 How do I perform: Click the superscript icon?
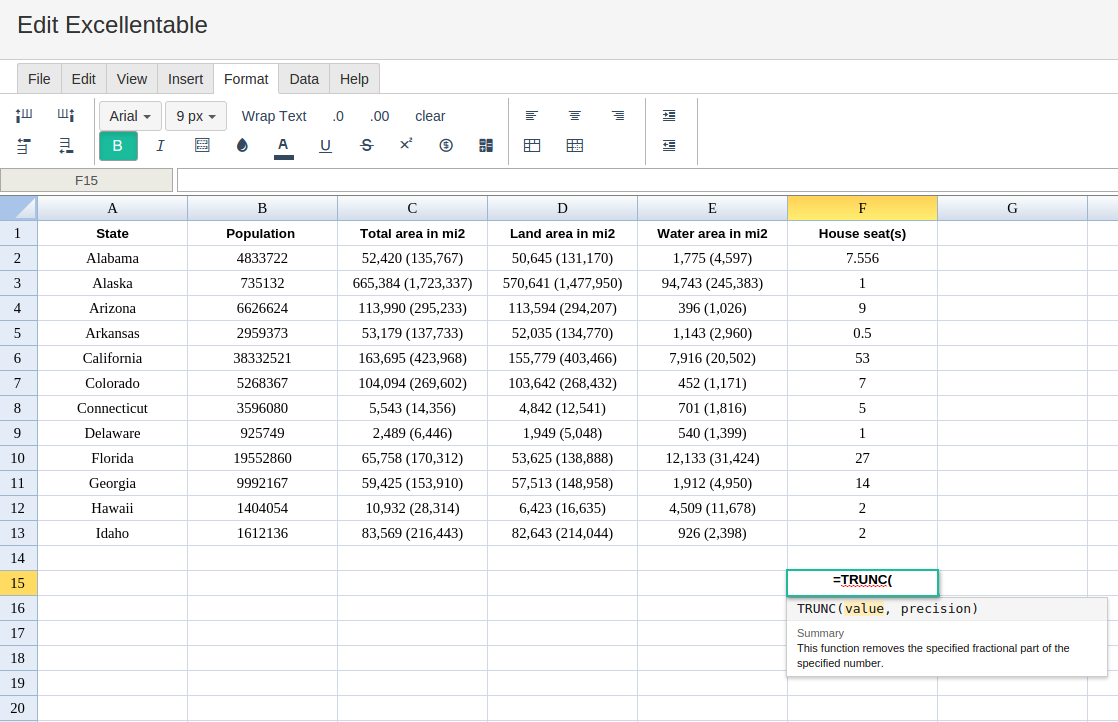(406, 145)
